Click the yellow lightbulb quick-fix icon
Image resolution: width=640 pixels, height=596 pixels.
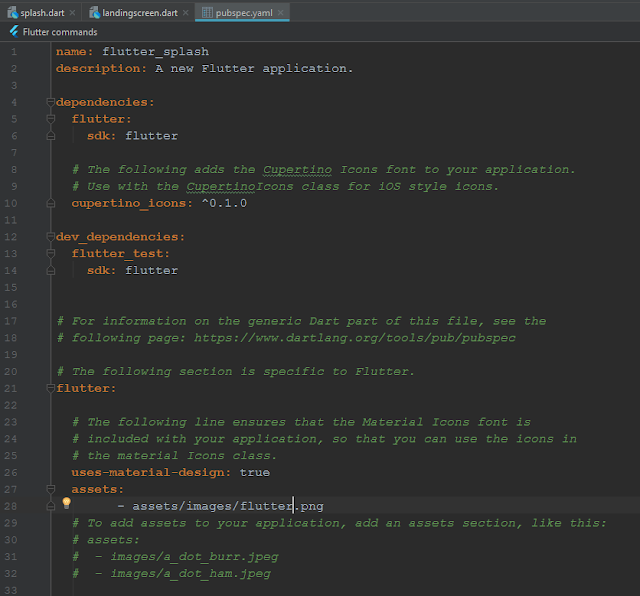67,503
